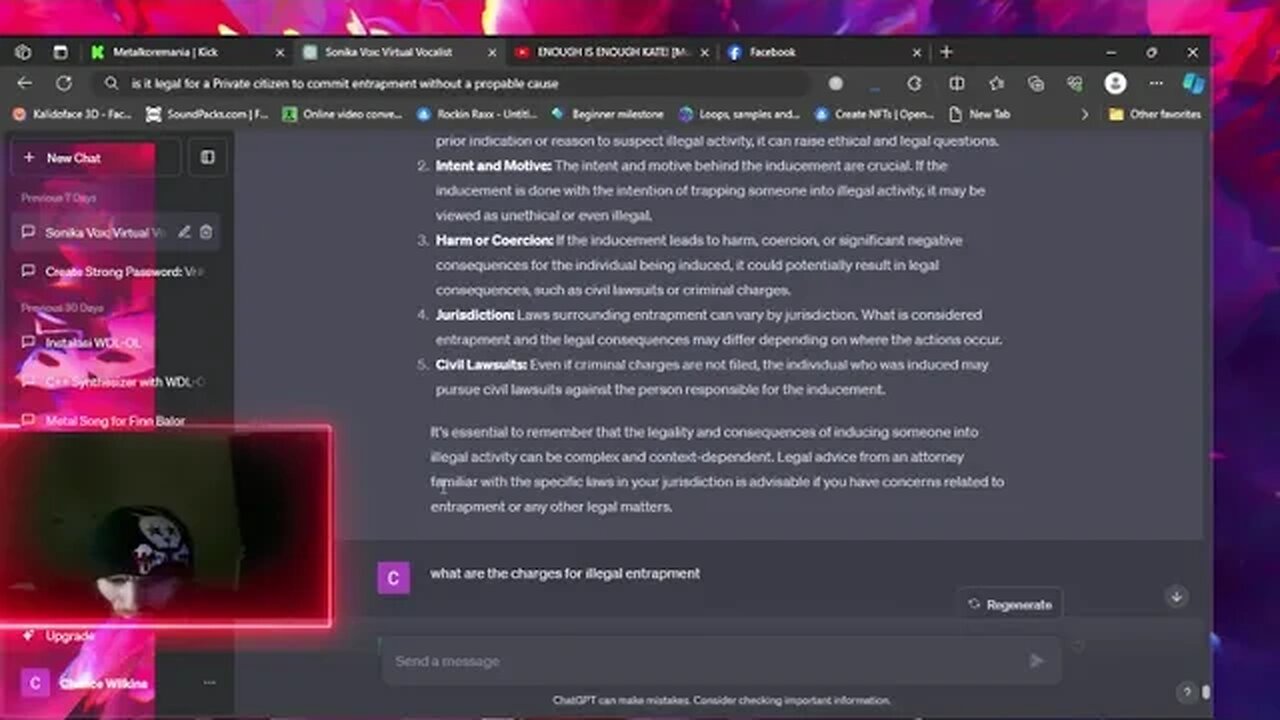1280x720 pixels.
Task: Open the Favorites star icon
Action: click(x=996, y=84)
